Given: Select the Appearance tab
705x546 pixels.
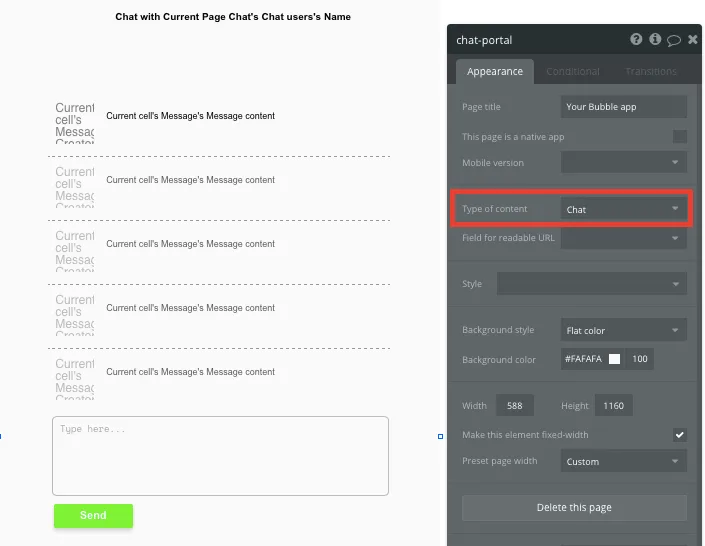Looking at the screenshot, I should coord(495,71).
